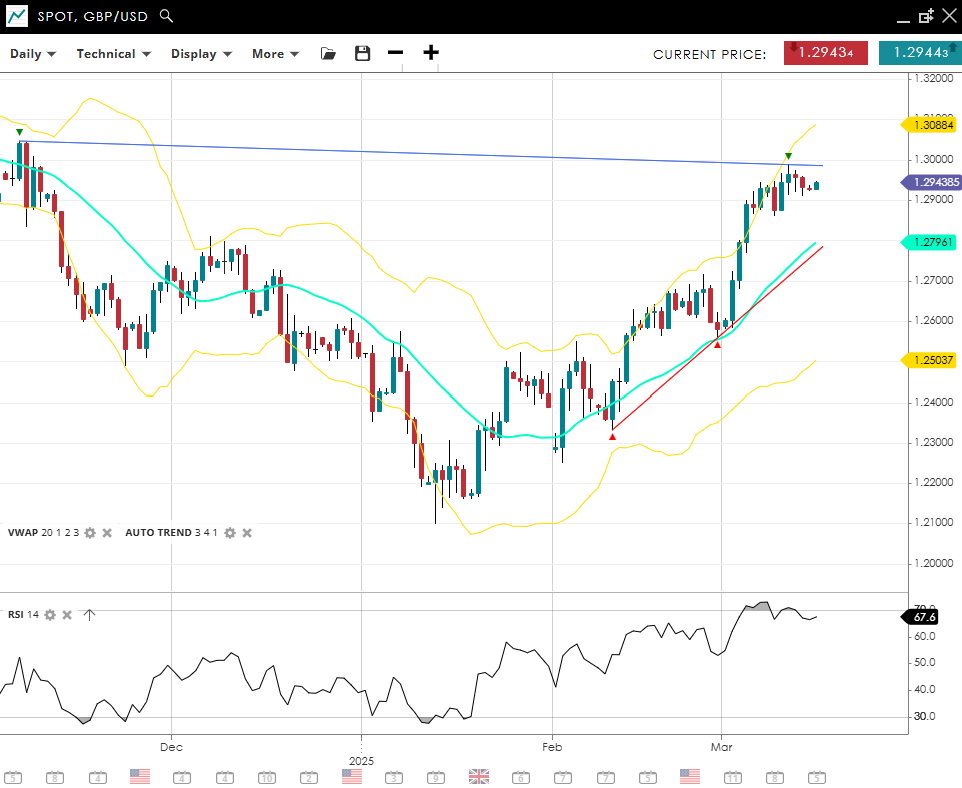This screenshot has height=788, width=962.
Task: Click the teal buy price 1.2944 button
Action: click(x=919, y=53)
